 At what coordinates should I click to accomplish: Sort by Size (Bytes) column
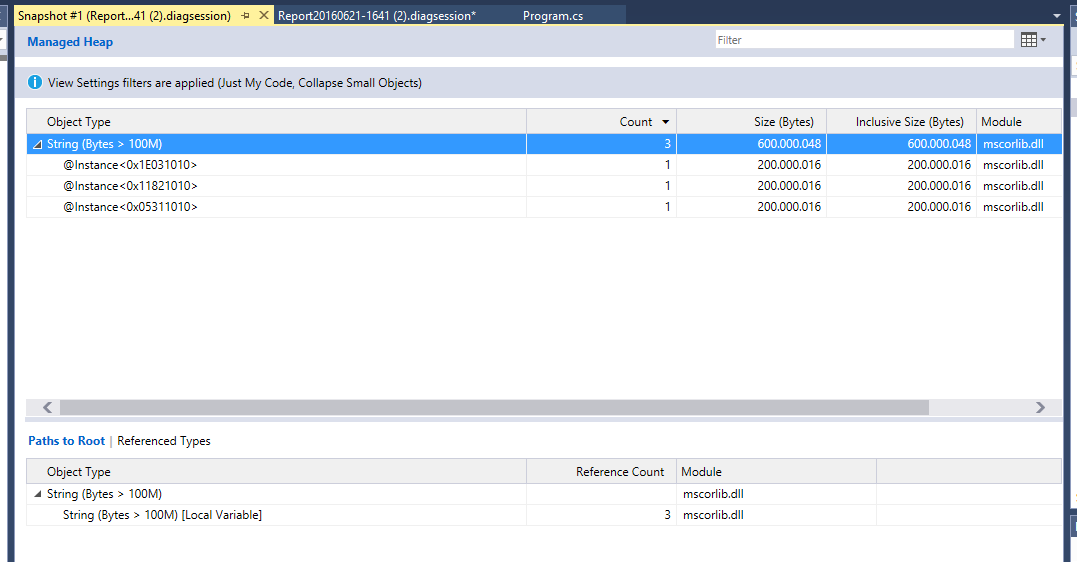(x=751, y=122)
